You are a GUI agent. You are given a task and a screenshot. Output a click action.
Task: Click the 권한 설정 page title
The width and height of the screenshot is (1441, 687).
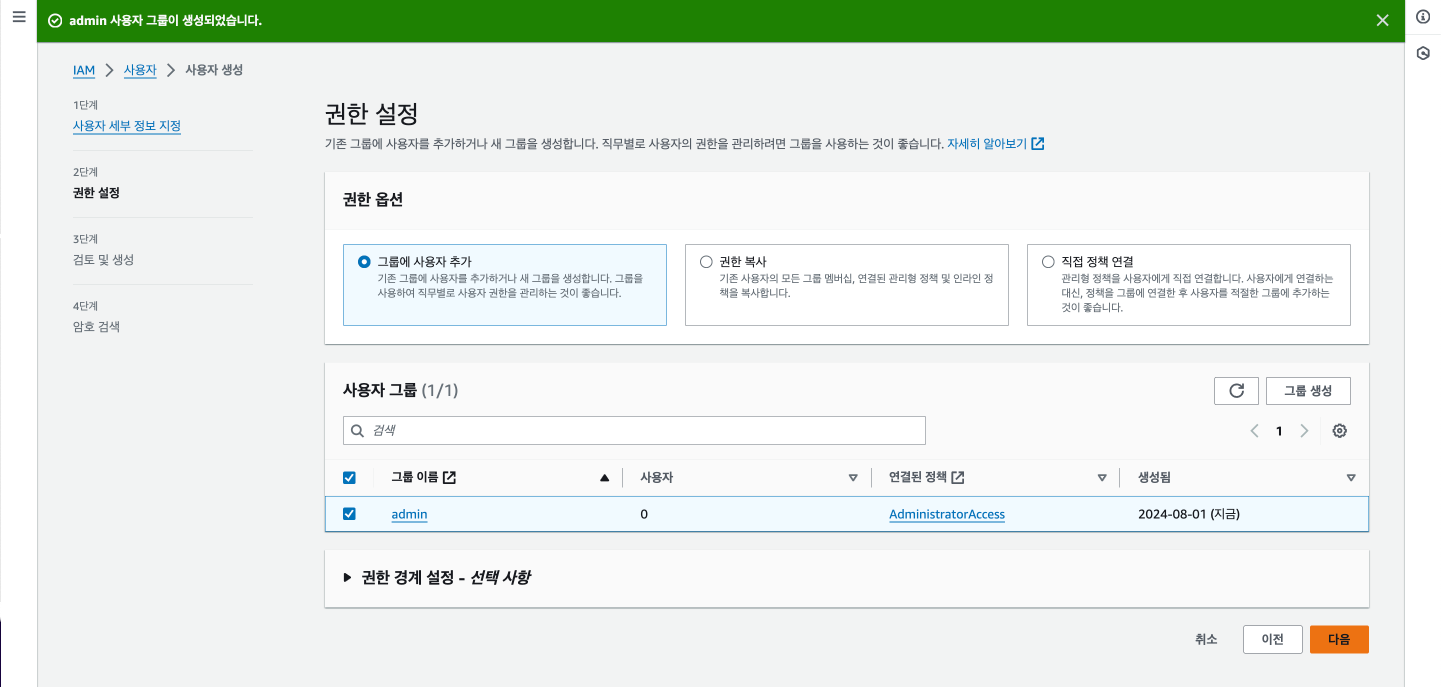point(371,112)
